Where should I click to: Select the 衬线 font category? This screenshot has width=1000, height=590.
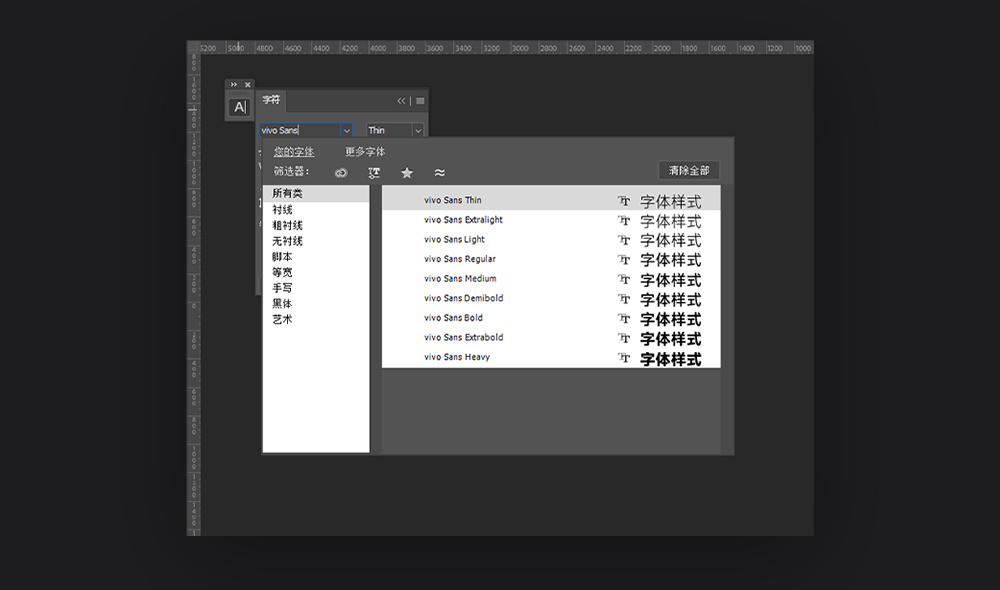[283, 210]
